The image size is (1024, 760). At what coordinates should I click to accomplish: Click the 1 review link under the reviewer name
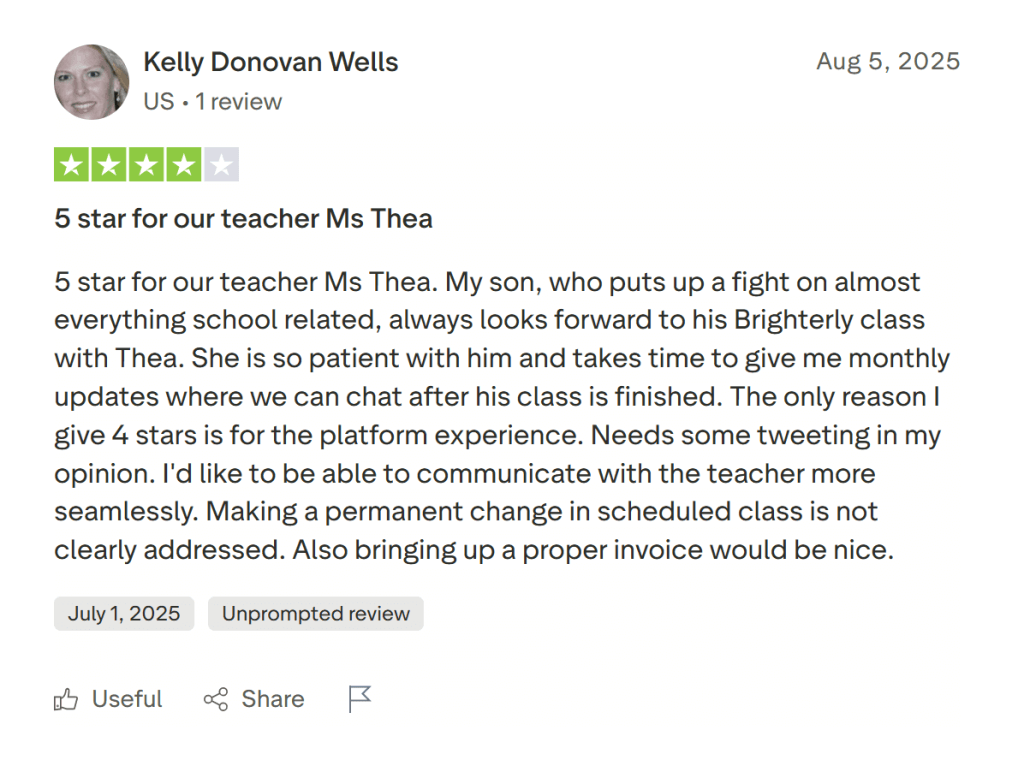pyautogui.click(x=241, y=101)
